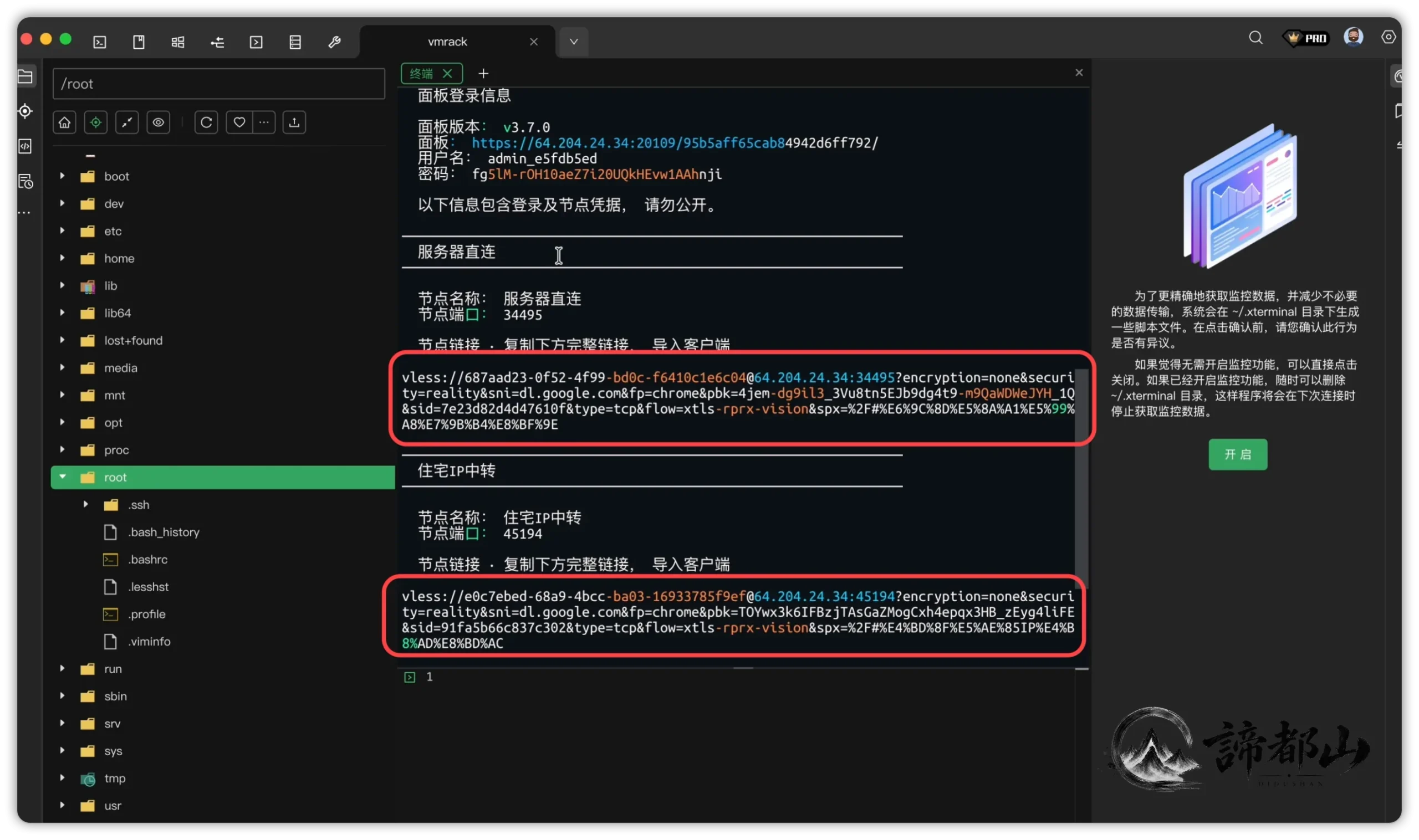Click the 开启 button

(1238, 454)
